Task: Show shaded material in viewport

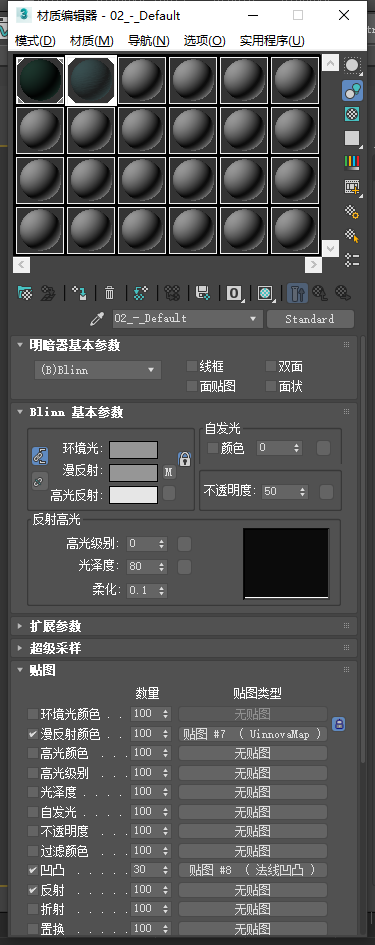Action: (x=265, y=293)
